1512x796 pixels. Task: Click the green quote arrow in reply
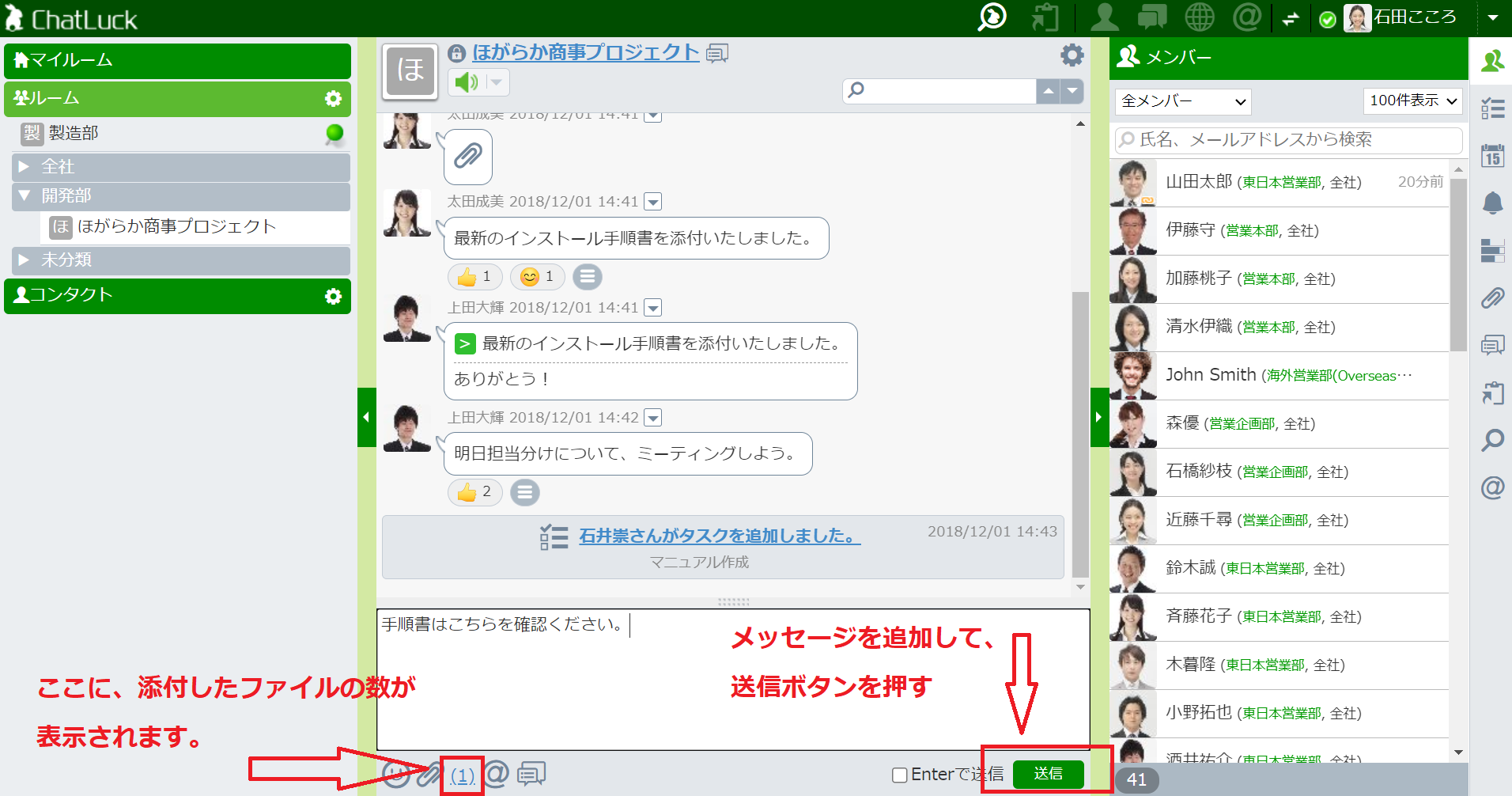click(465, 344)
